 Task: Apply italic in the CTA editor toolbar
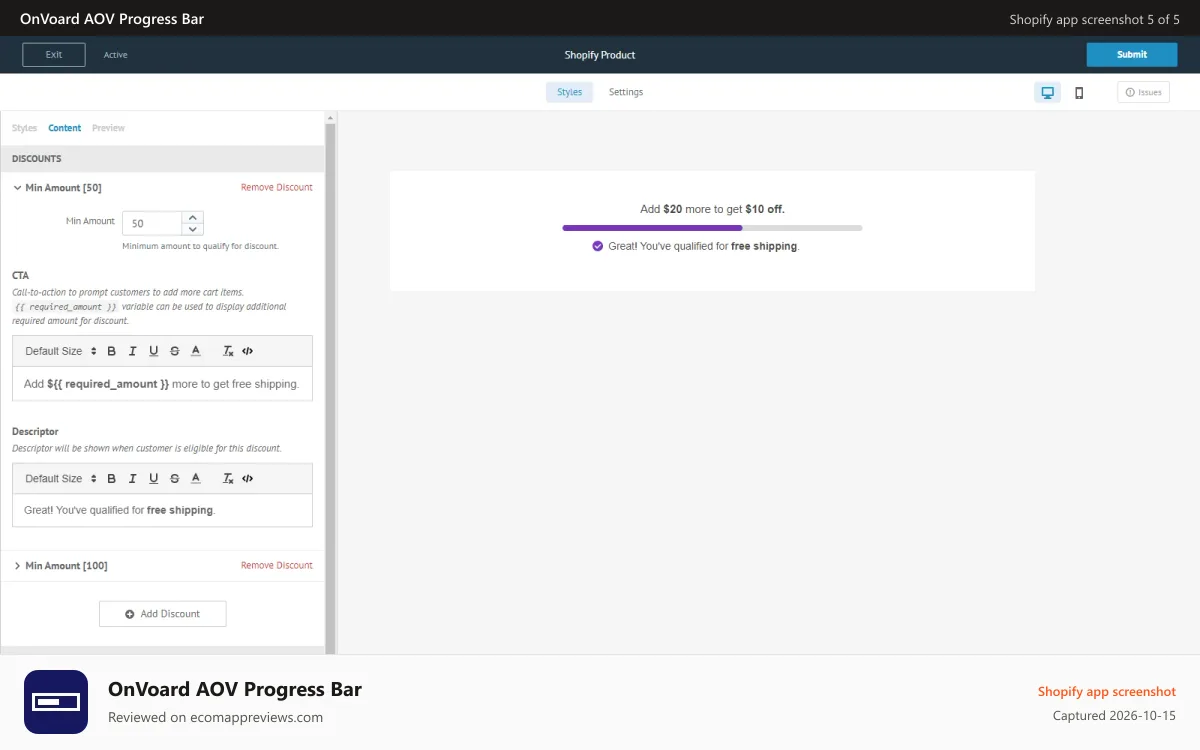[x=133, y=351]
